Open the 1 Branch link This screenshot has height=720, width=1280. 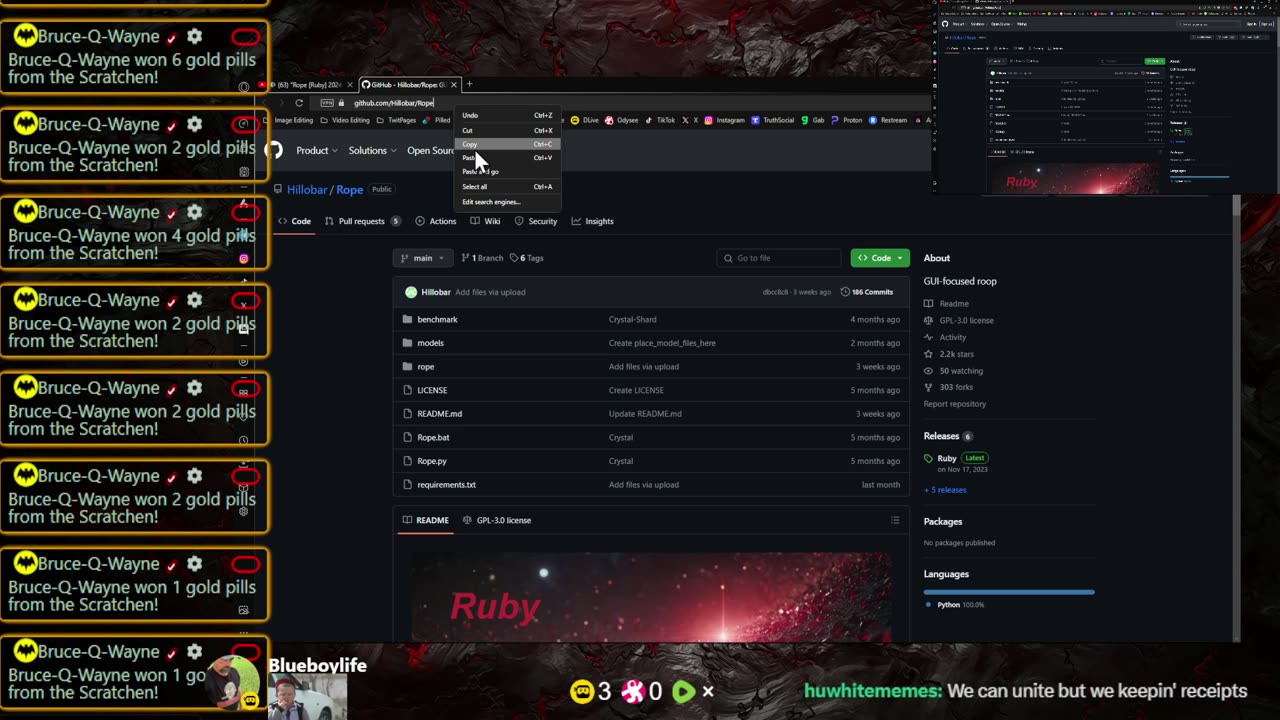click(482, 258)
